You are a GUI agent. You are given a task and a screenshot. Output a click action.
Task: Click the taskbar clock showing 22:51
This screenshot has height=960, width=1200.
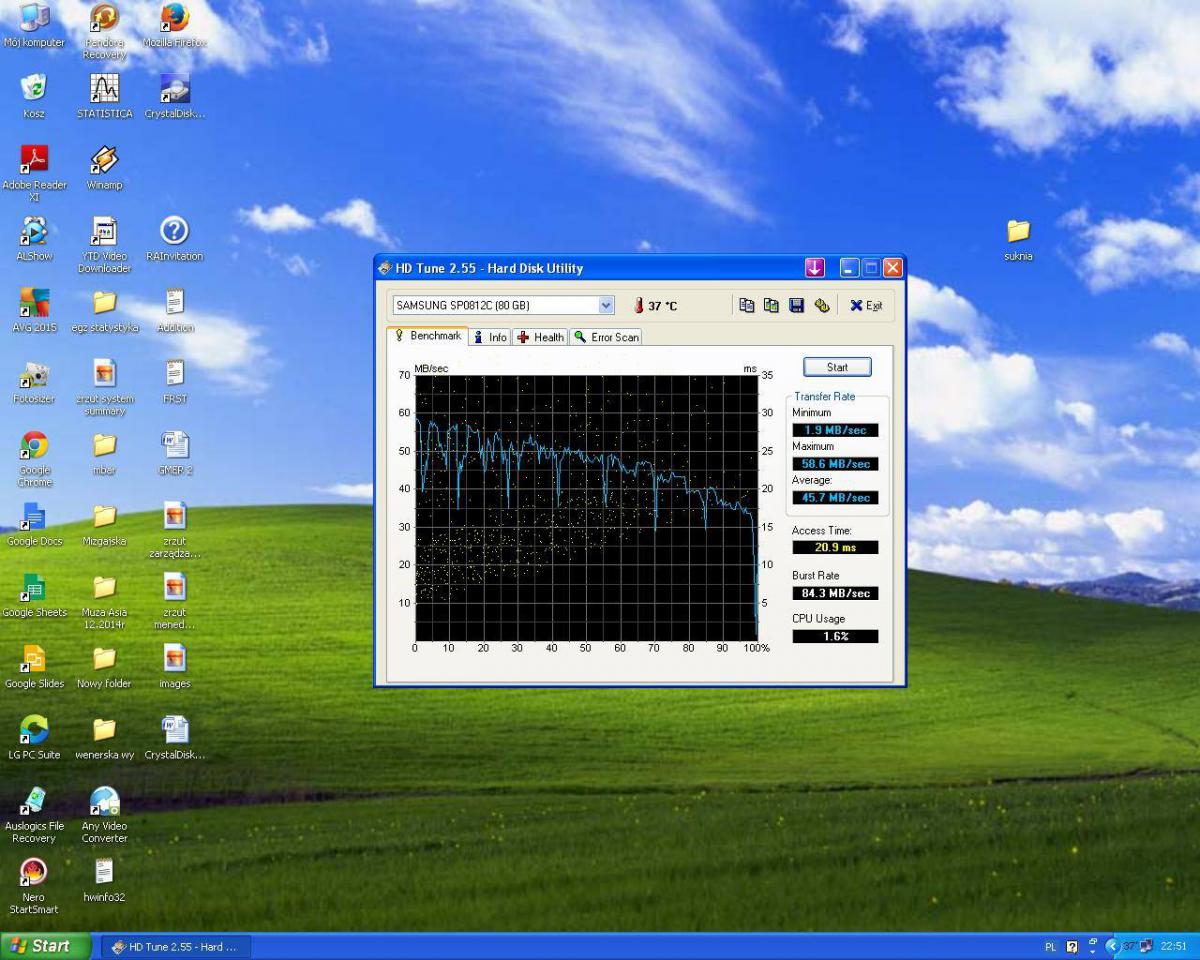pyautogui.click(x=1173, y=946)
